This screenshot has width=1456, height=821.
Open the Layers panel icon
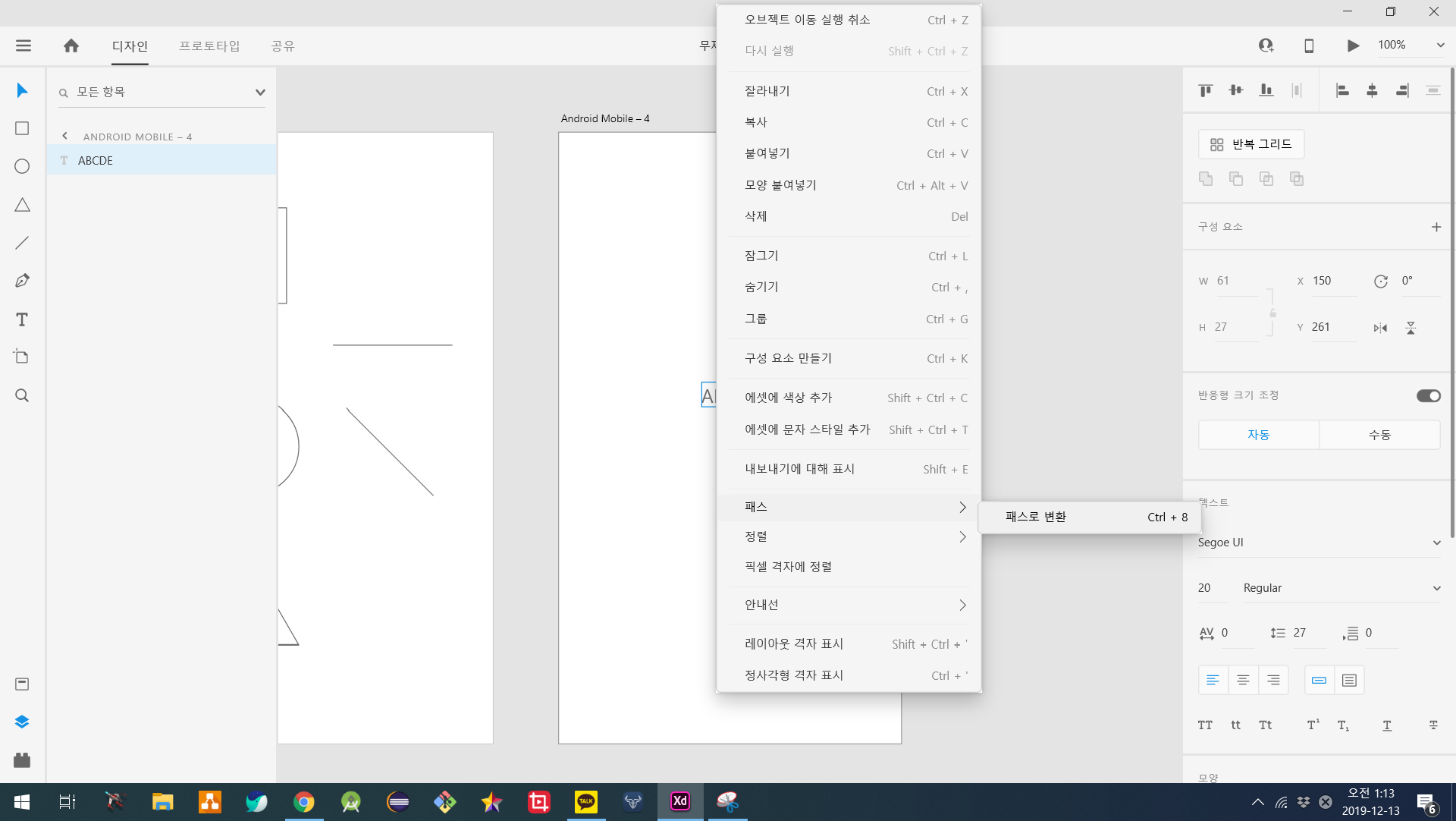(22, 722)
